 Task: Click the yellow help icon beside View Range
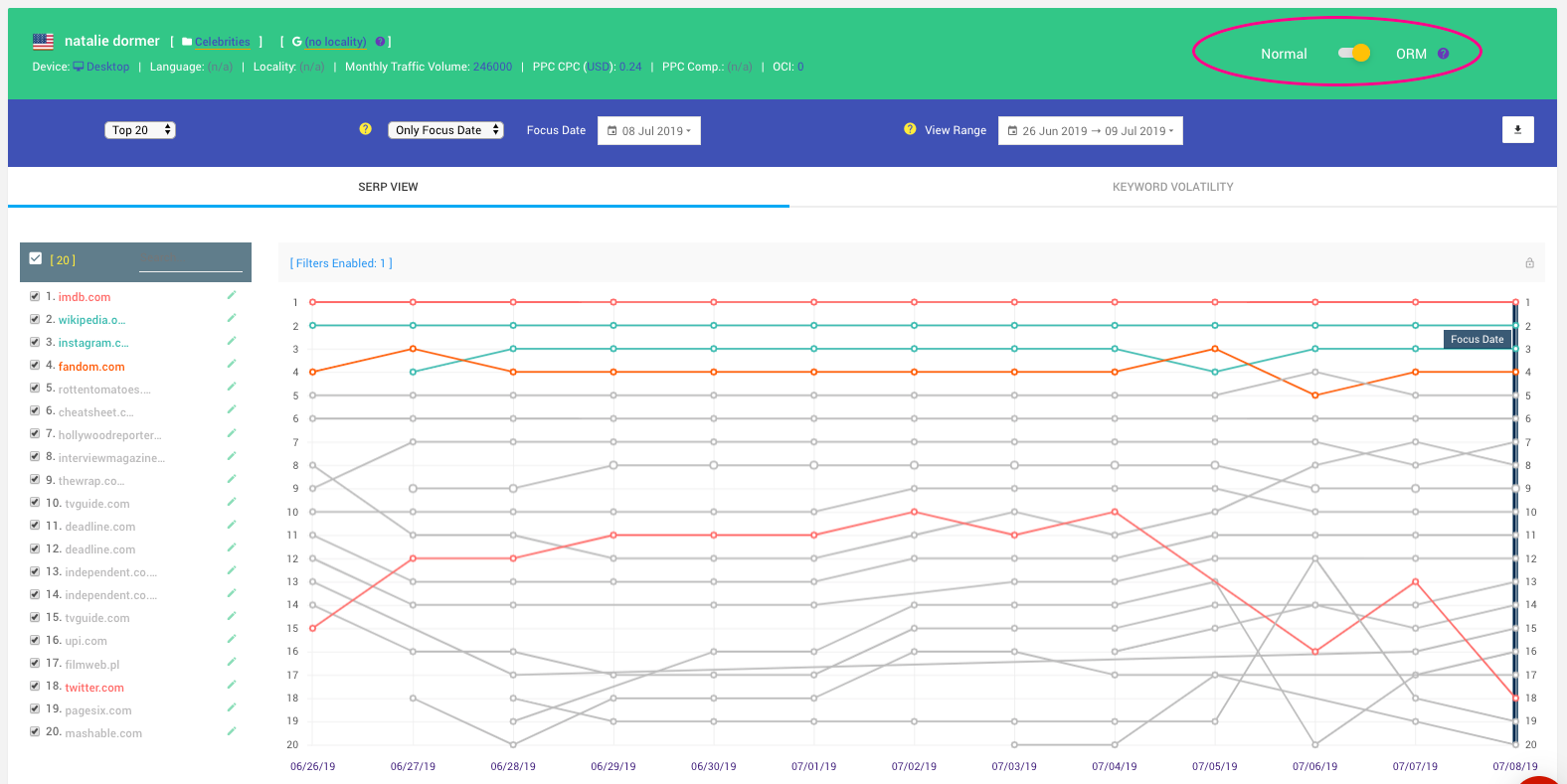[x=910, y=129]
